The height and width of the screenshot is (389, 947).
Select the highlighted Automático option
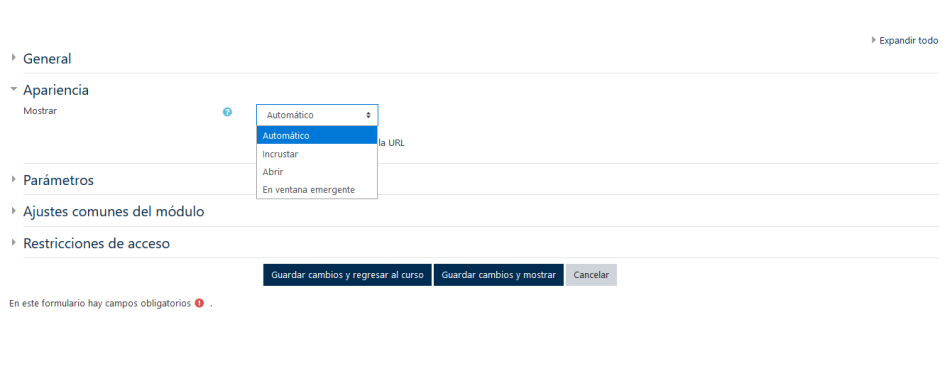click(x=317, y=135)
